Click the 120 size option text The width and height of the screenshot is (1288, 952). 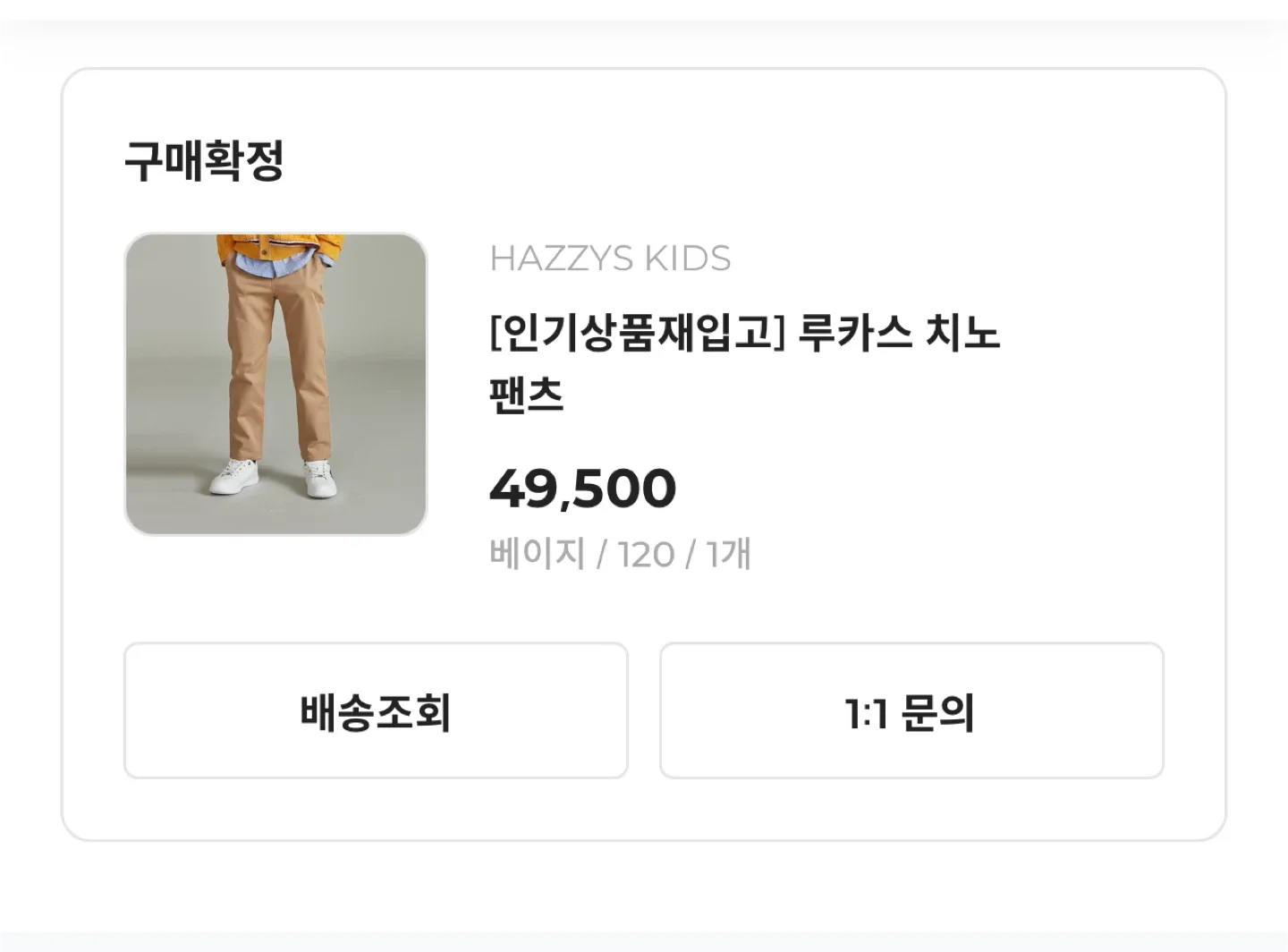[645, 555]
